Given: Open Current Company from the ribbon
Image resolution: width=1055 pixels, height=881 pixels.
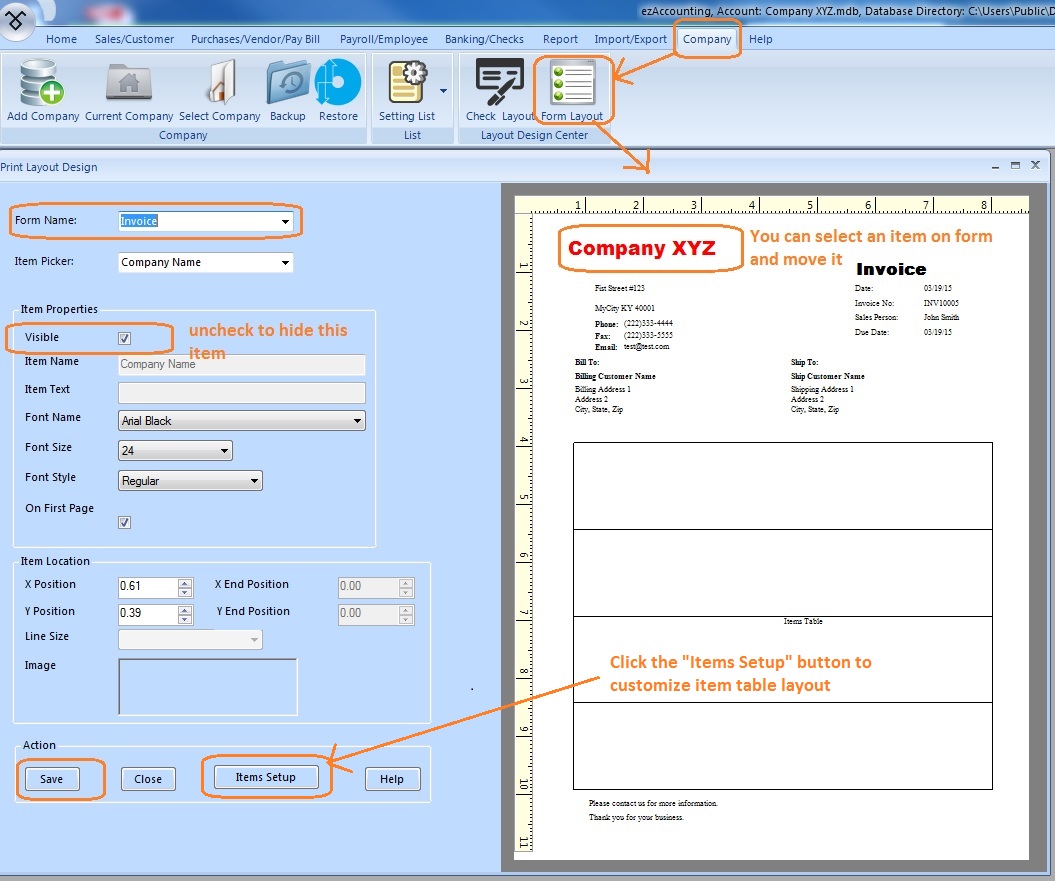Looking at the screenshot, I should point(129,85).
